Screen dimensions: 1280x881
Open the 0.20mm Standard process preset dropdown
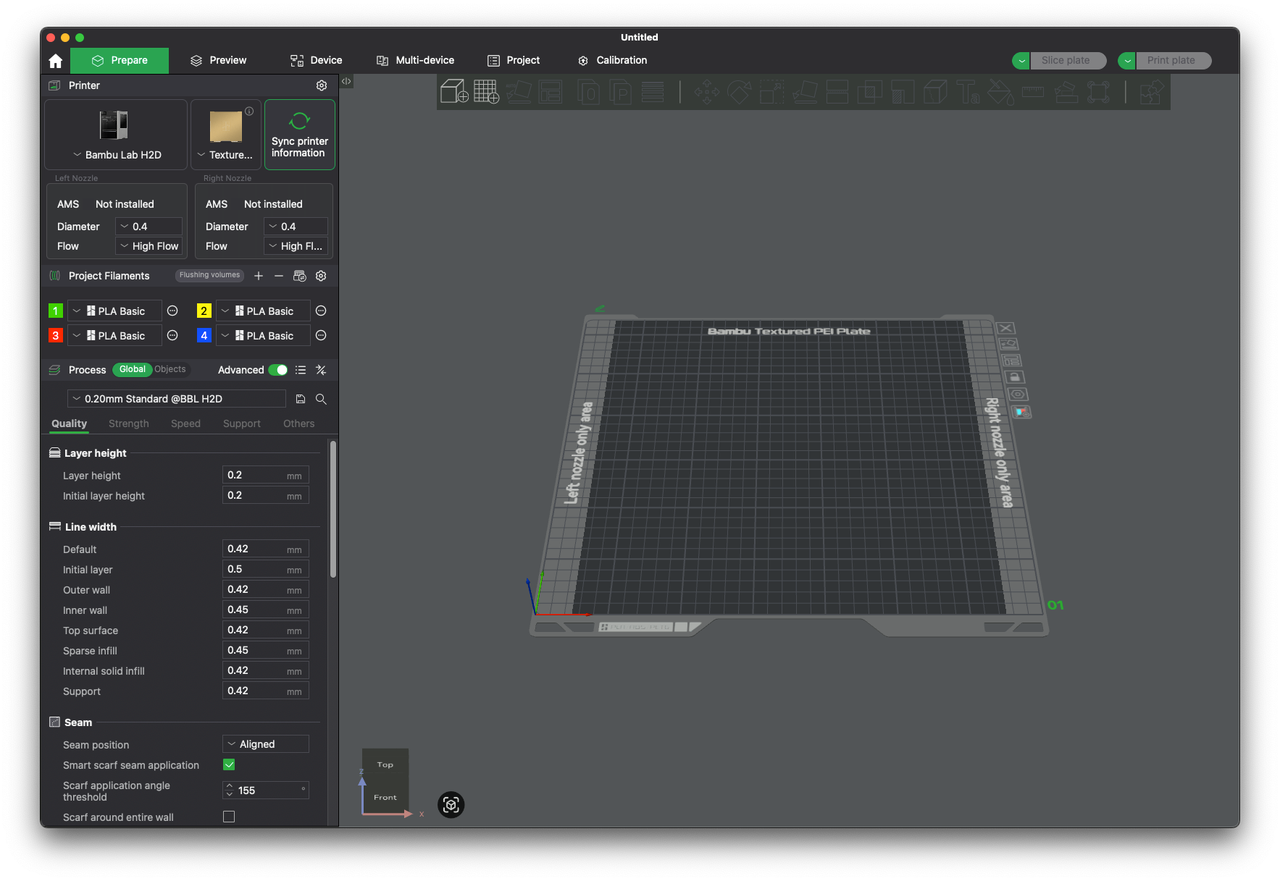pyautogui.click(x=176, y=399)
